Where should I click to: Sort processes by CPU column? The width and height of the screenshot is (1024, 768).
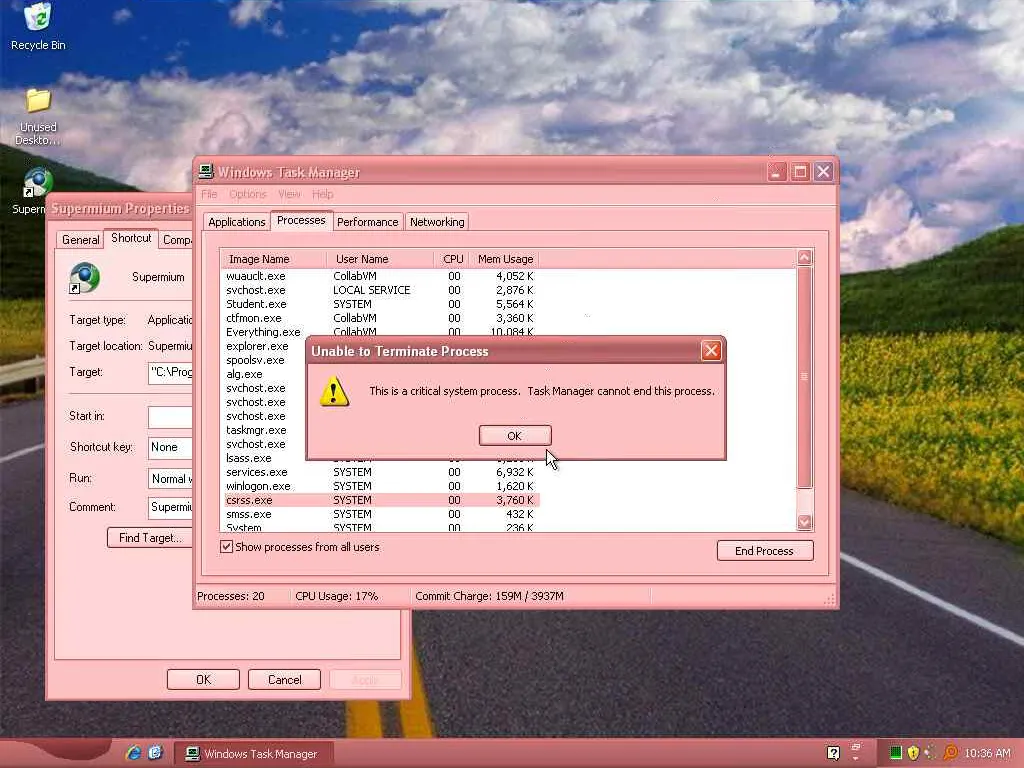point(451,259)
